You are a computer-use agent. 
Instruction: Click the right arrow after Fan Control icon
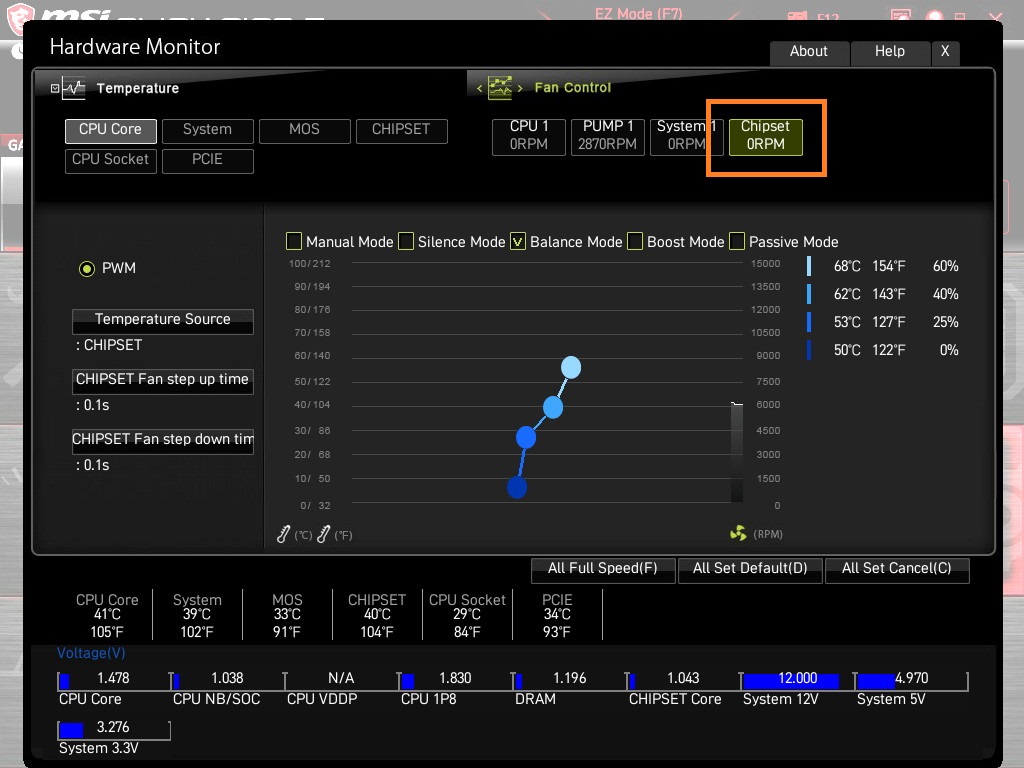click(x=520, y=88)
